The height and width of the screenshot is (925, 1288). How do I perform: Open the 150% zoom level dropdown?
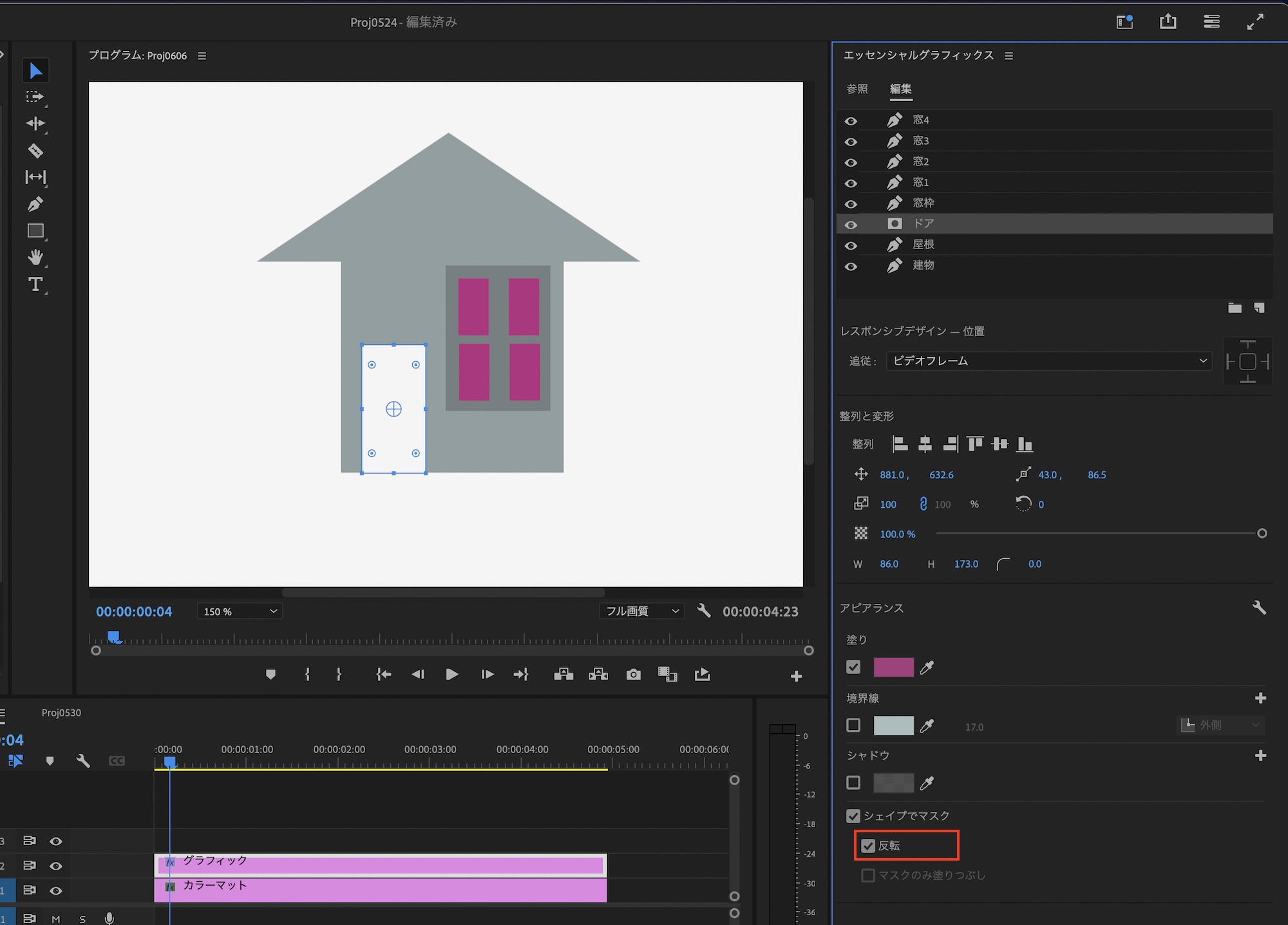(240, 612)
